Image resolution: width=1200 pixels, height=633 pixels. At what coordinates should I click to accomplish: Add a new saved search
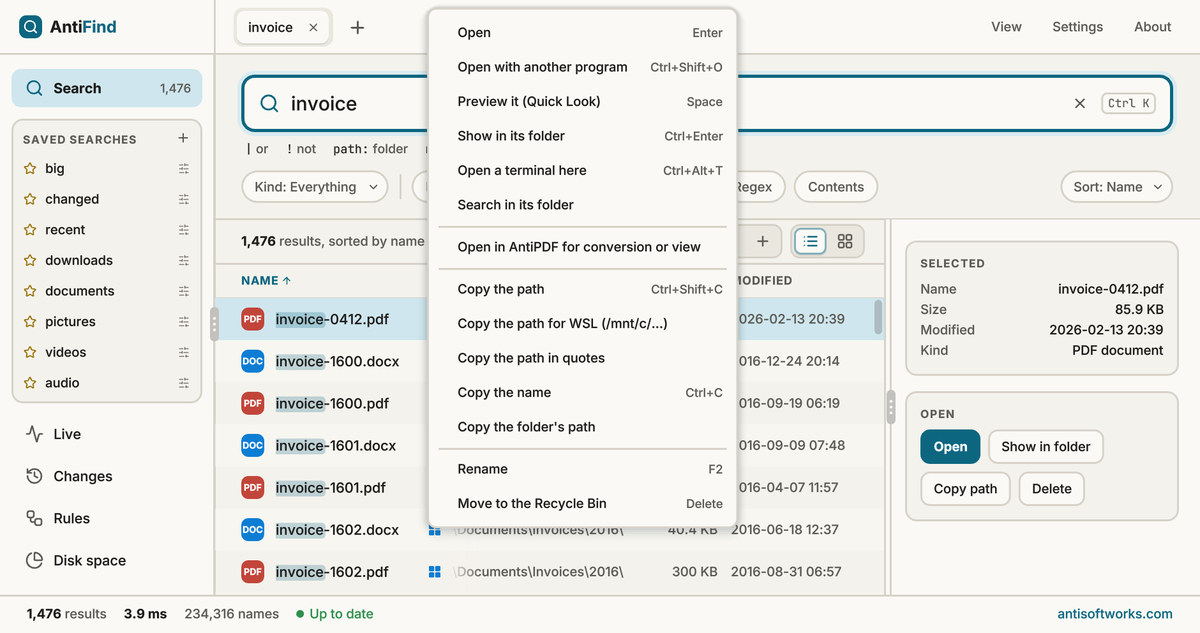183,138
